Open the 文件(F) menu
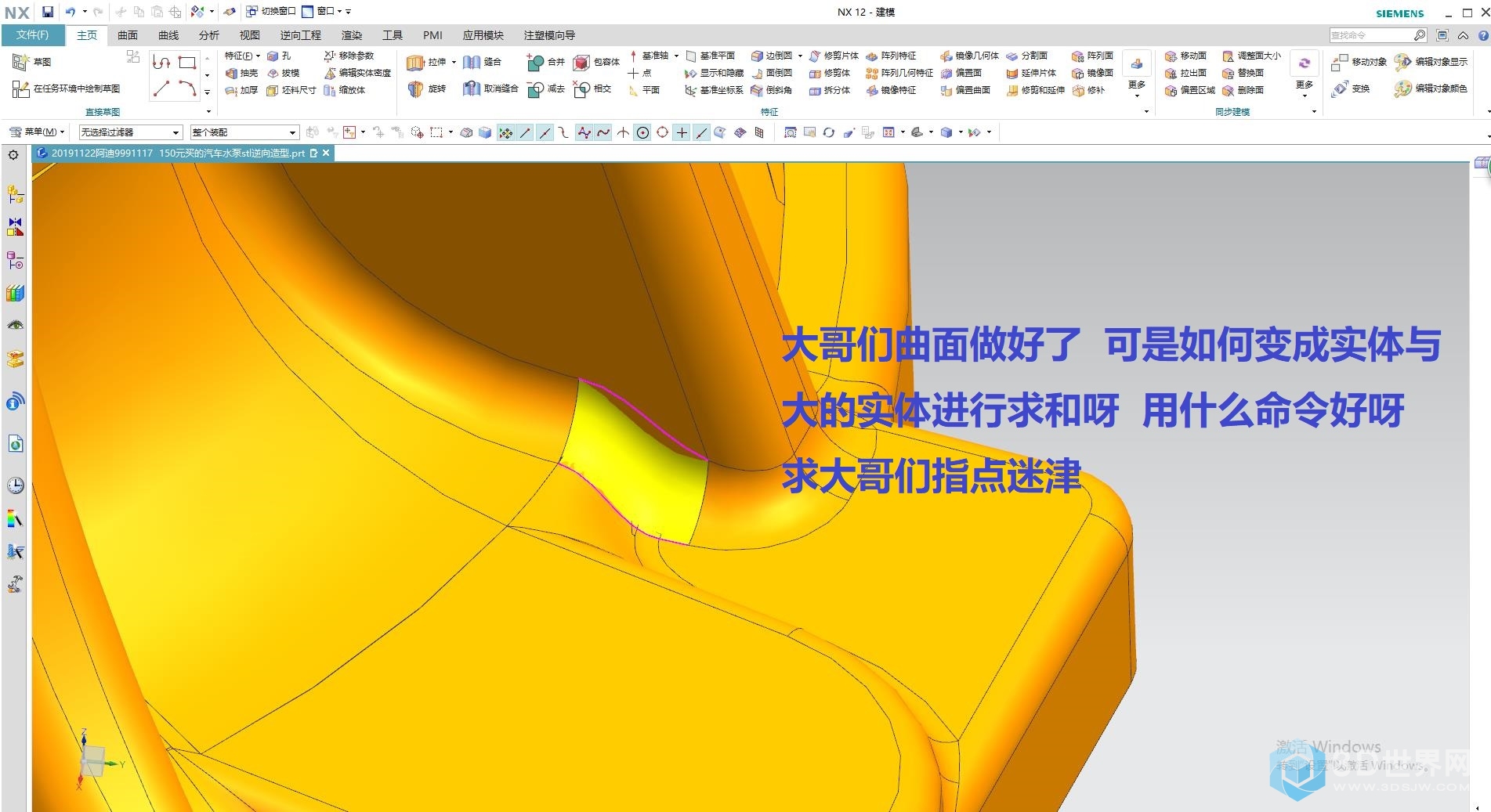Viewport: 1491px width, 812px height. tap(32, 35)
